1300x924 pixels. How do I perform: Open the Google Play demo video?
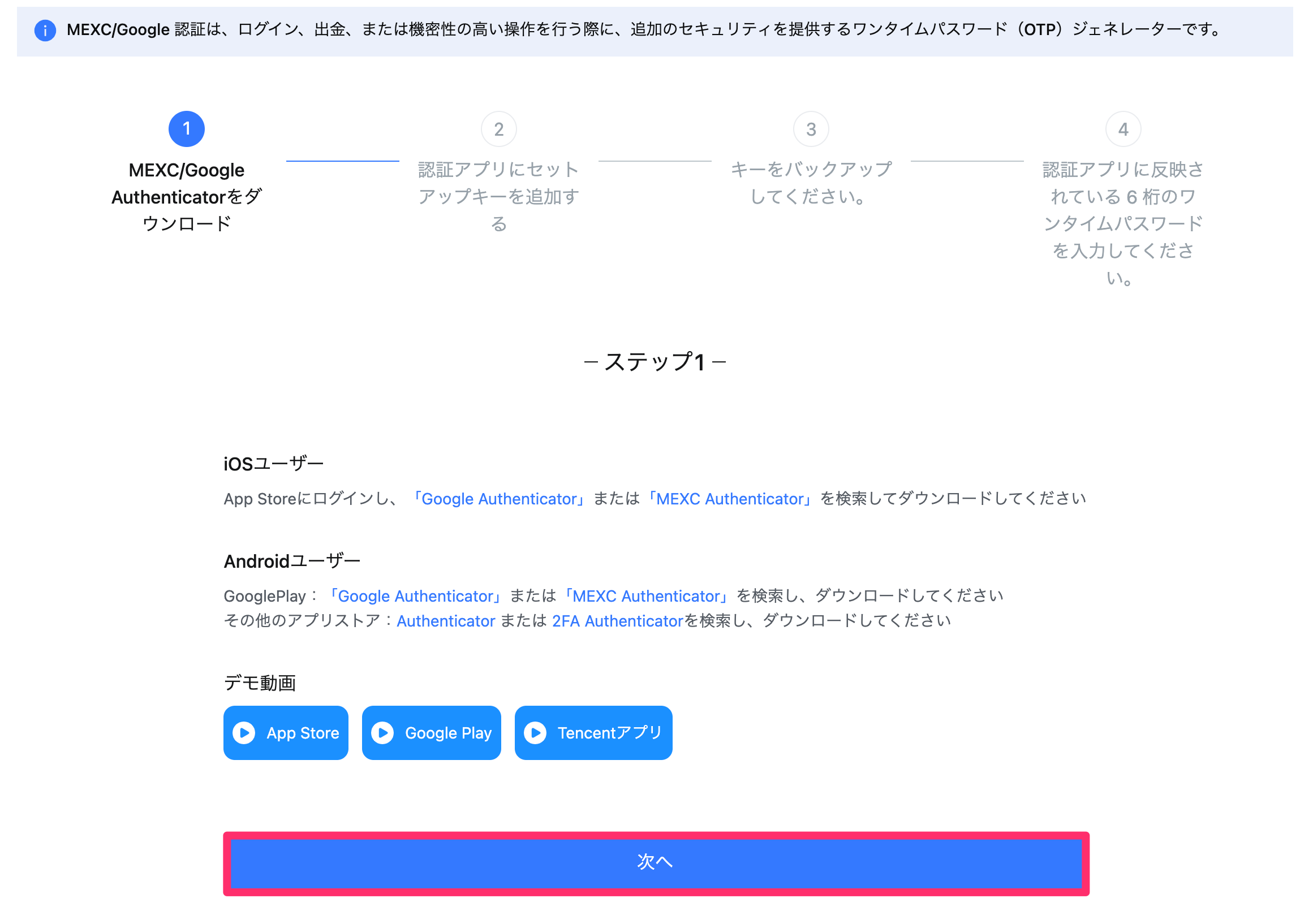[x=432, y=733]
